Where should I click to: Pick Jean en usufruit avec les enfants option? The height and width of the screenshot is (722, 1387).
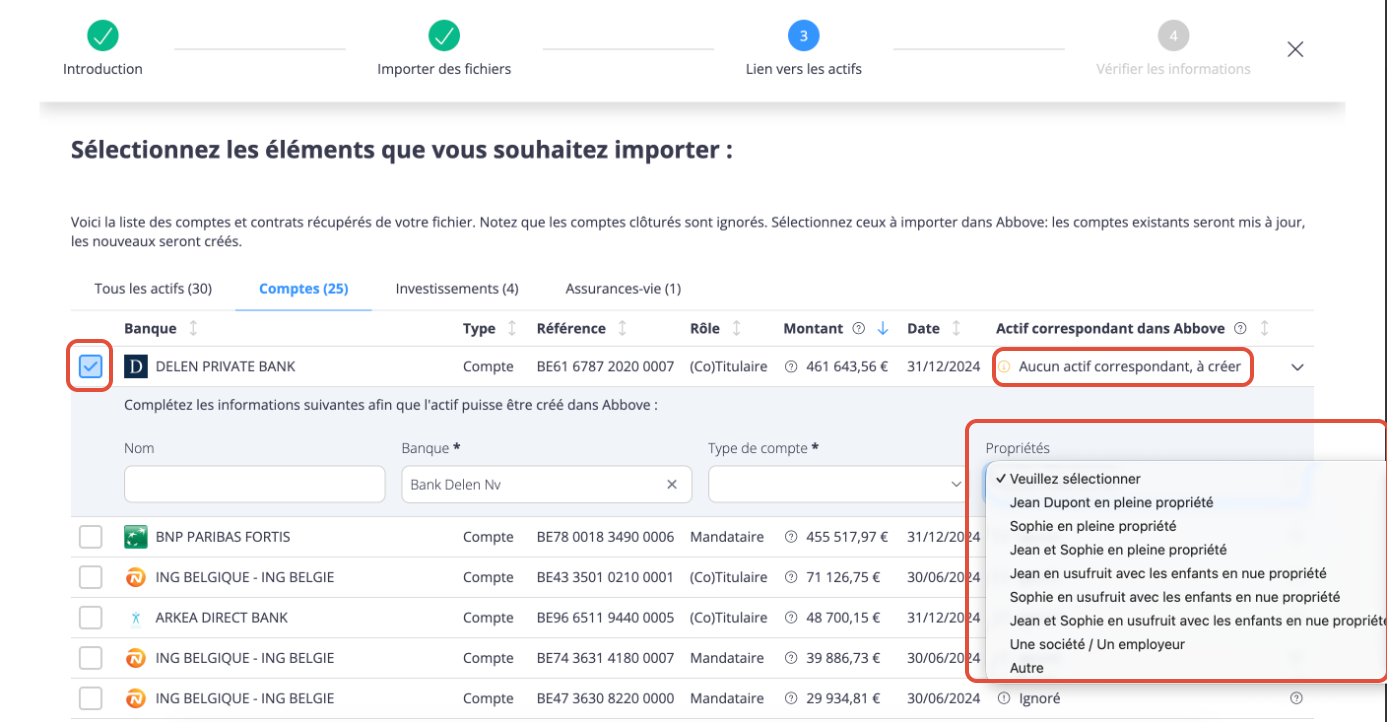[1168, 574]
